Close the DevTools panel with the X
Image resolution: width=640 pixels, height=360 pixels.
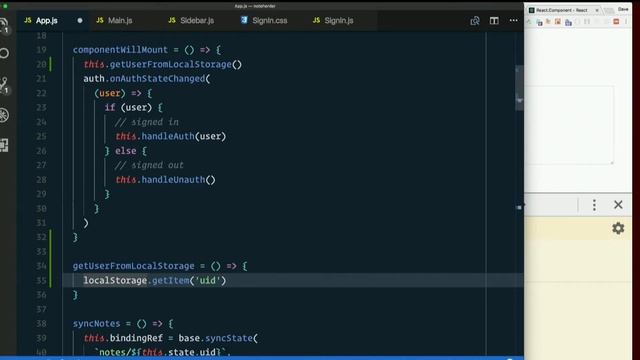[x=618, y=205]
